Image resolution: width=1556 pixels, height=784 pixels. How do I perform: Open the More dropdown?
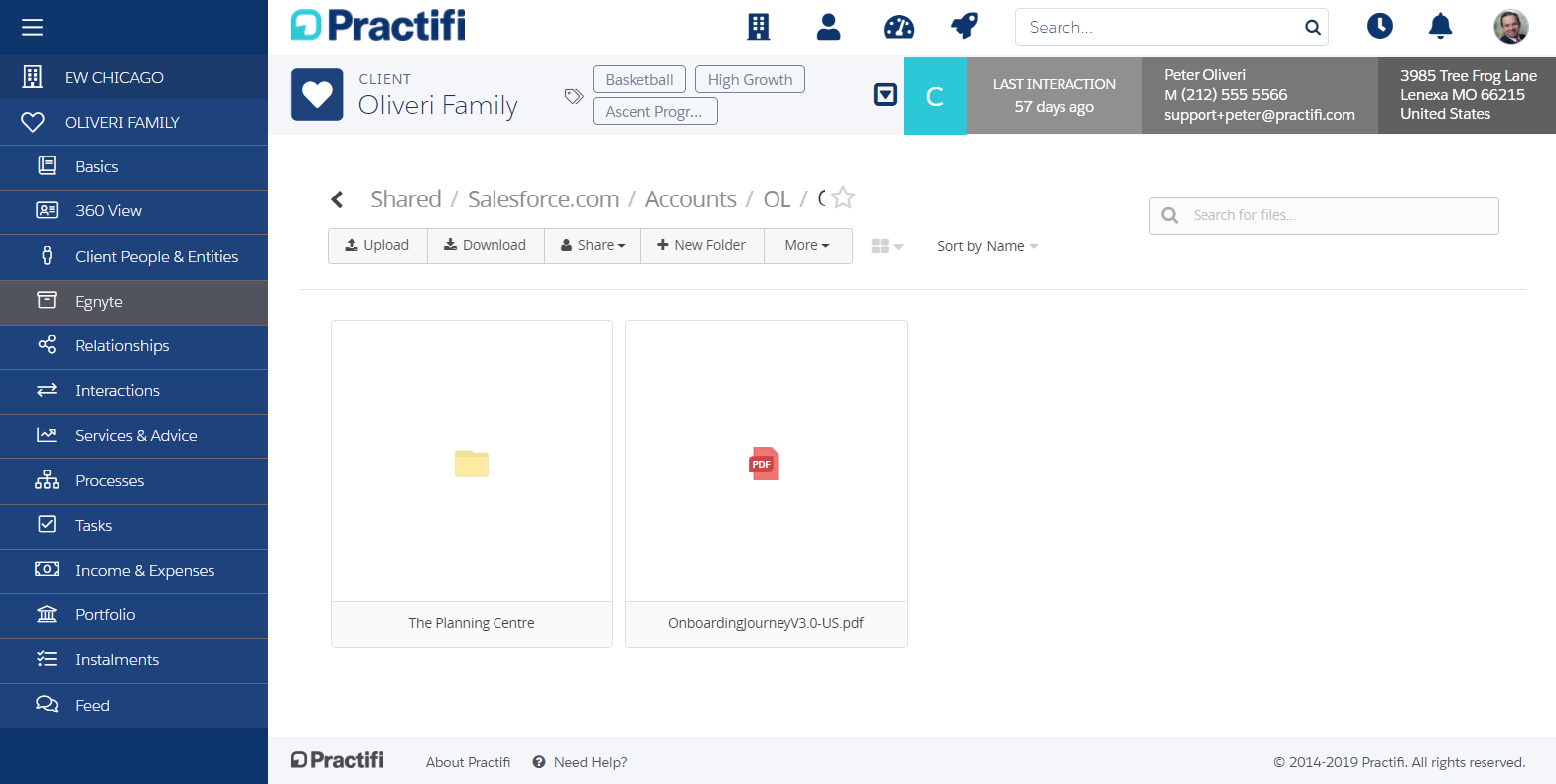point(807,245)
